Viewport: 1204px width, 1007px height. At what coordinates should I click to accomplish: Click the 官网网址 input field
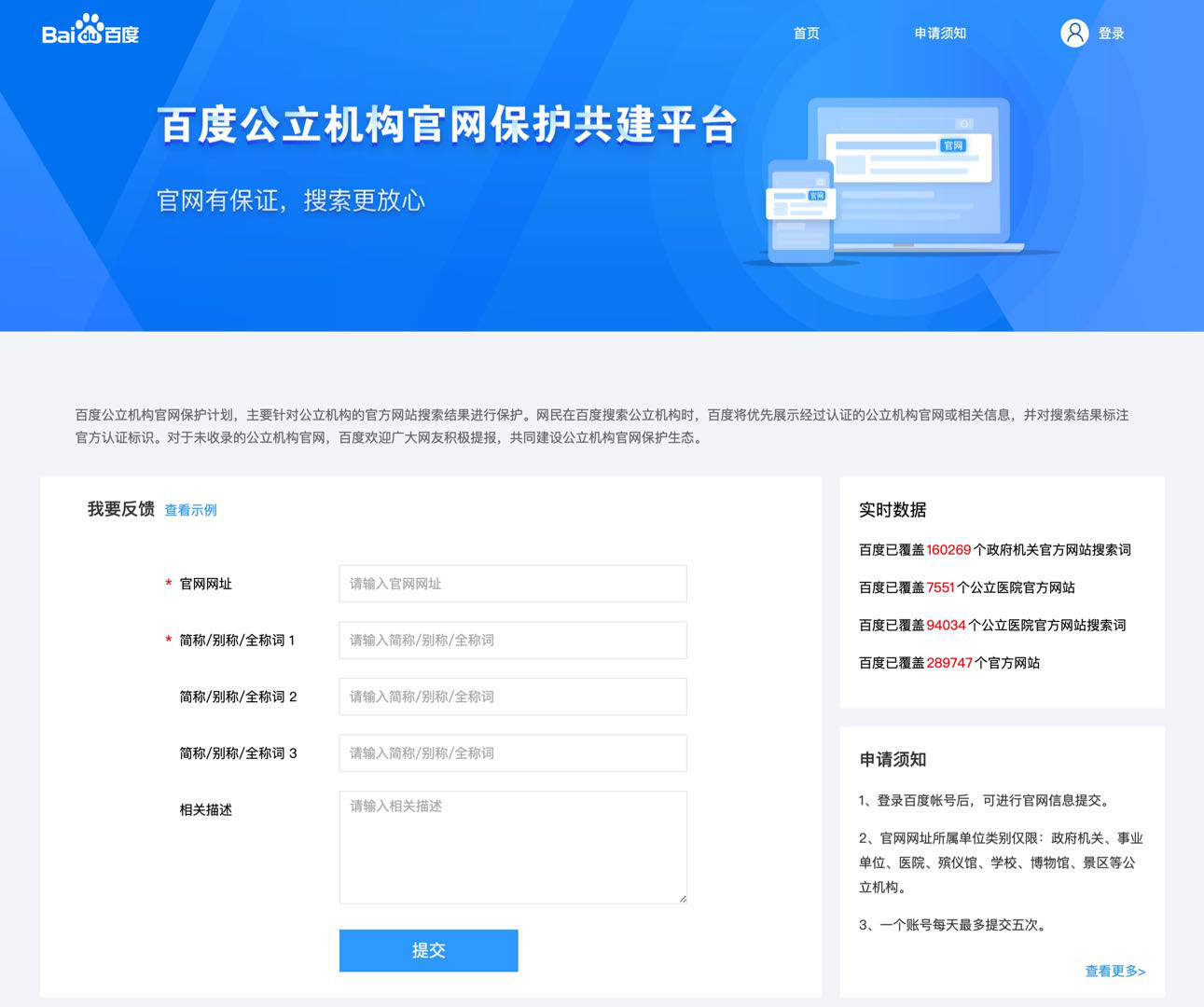512,584
